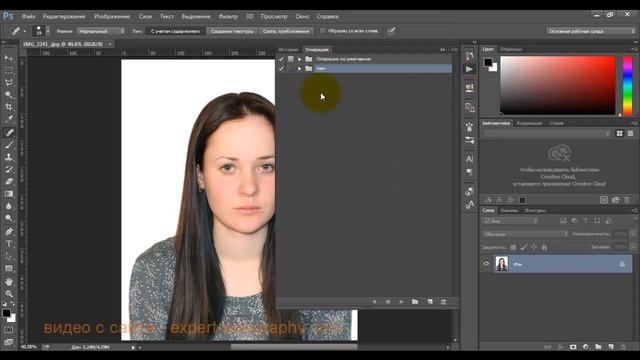Toggle checkmark for default actions set
The image size is (640, 360).
[281, 59]
